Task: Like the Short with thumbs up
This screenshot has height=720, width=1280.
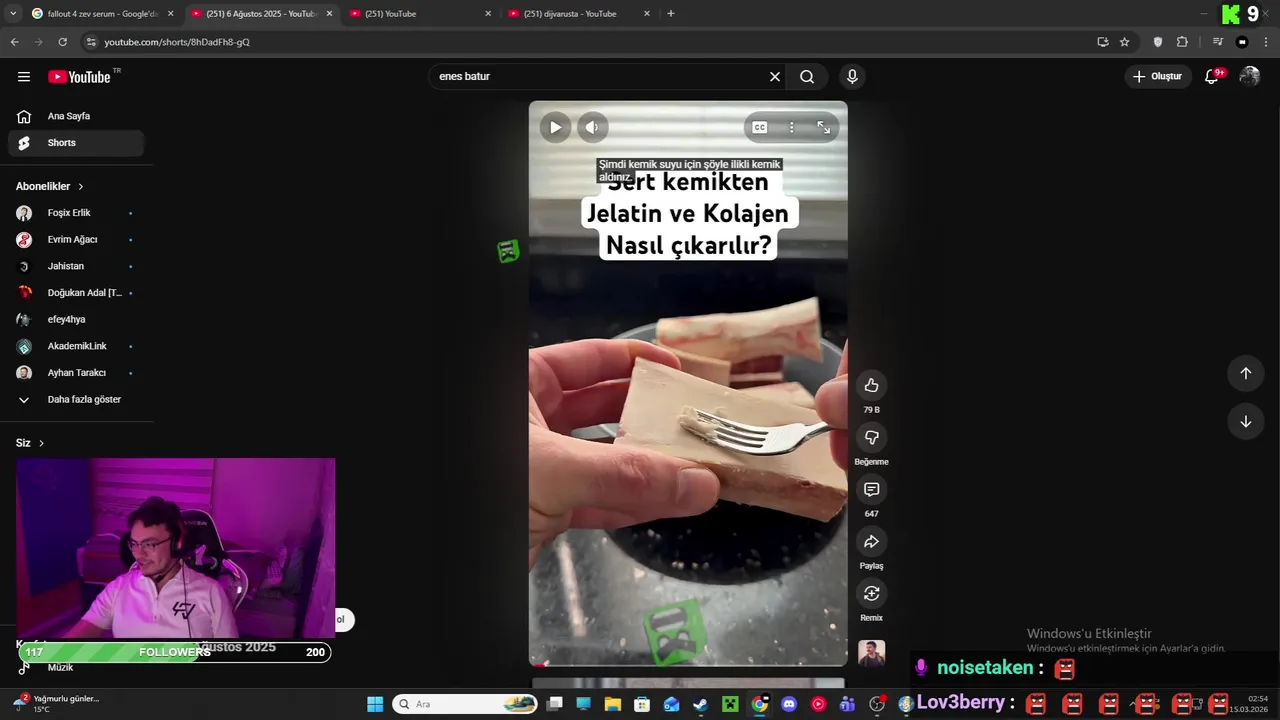Action: (871, 385)
